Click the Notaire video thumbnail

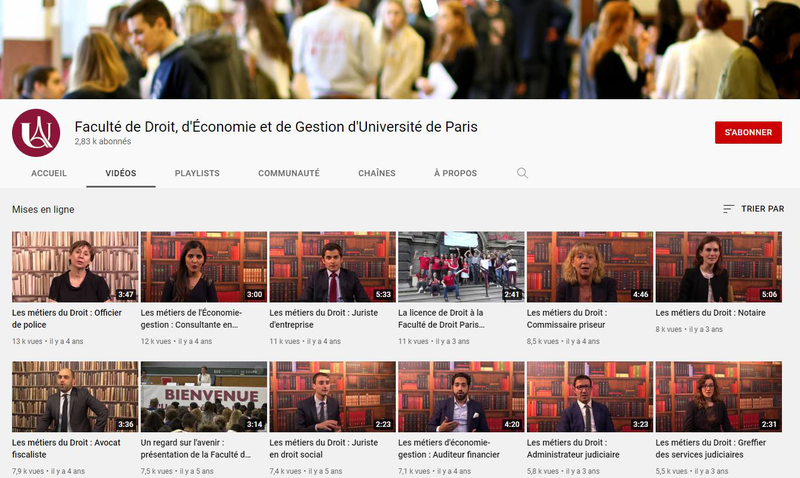tap(718, 267)
